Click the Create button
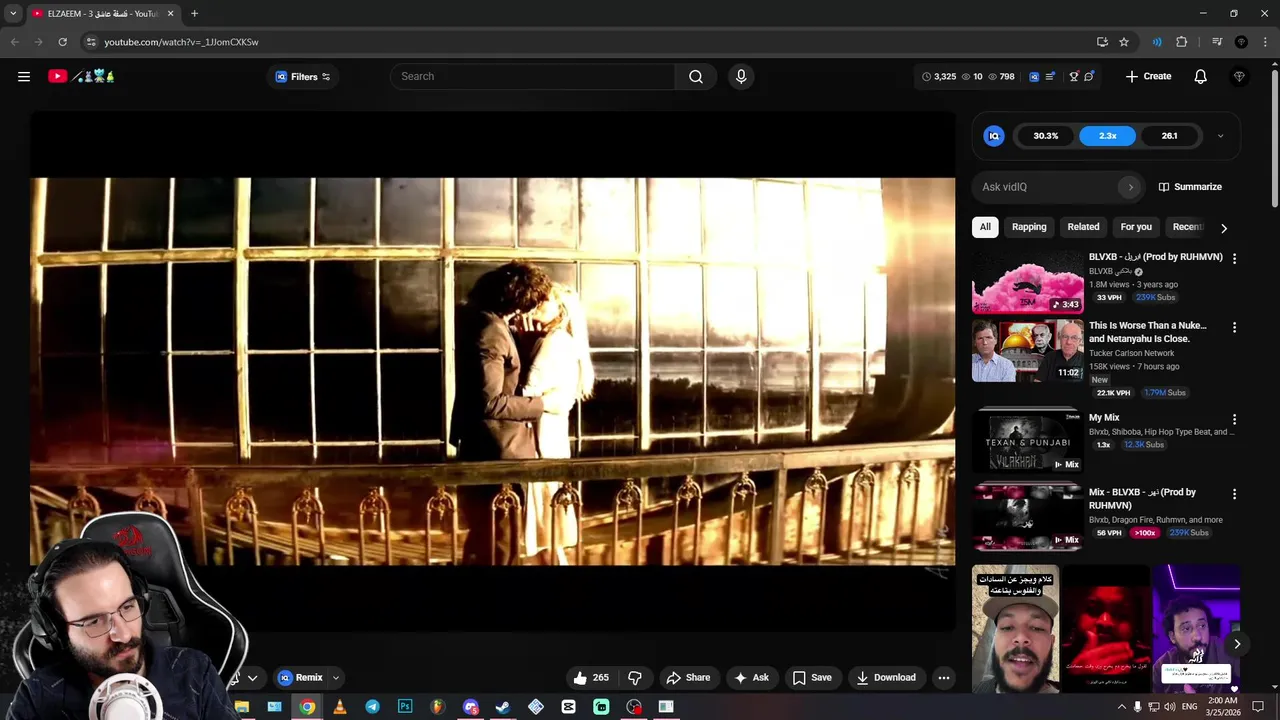Screen dimensions: 1280x720 point(1148,76)
